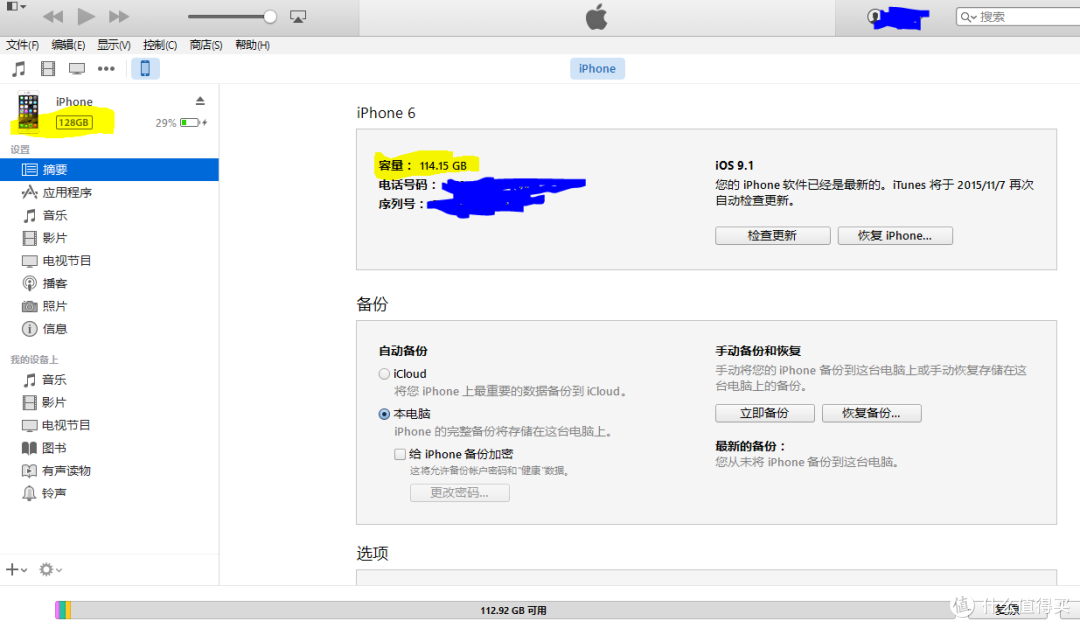This screenshot has width=1080, height=628.
Task: Select 铃声 in the sidebar
Action: coord(110,493)
